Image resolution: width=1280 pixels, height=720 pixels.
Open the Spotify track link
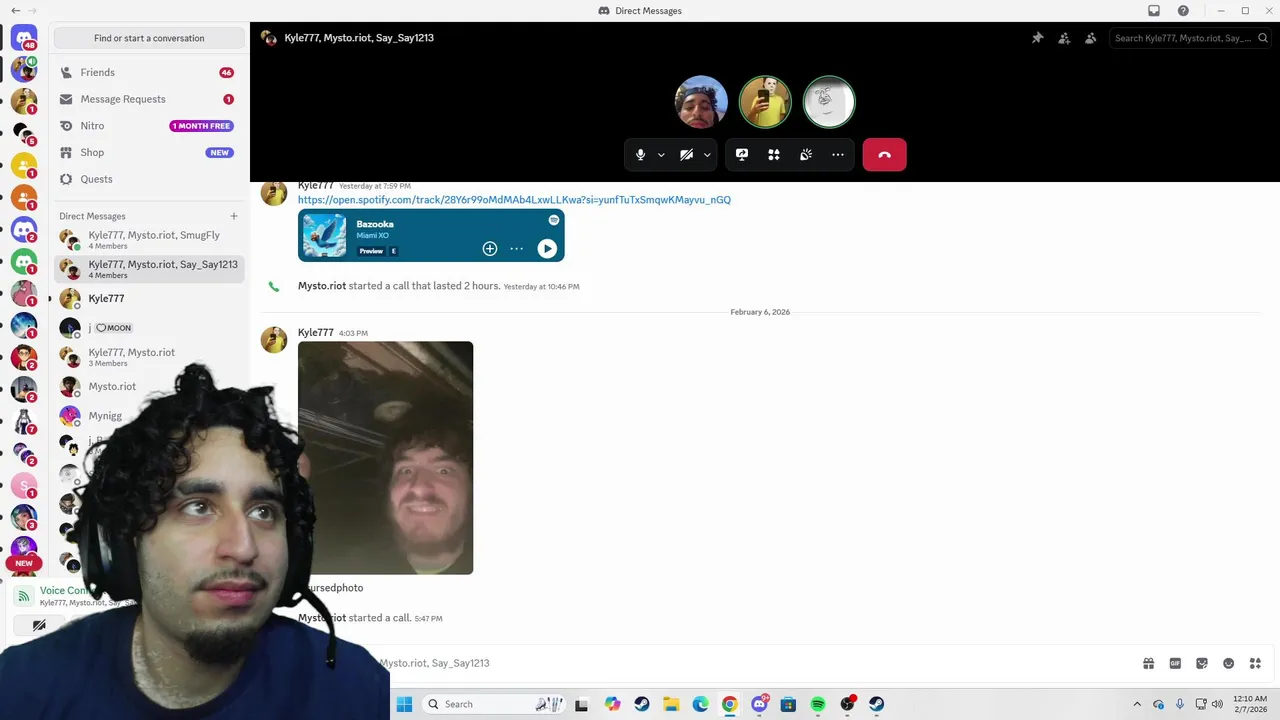click(514, 200)
